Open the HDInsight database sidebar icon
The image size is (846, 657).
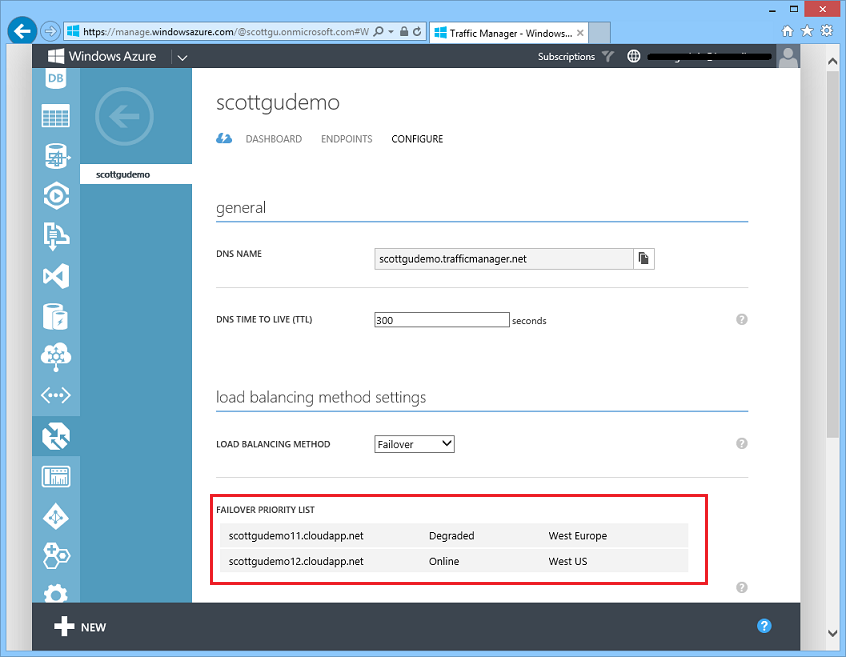click(56, 156)
